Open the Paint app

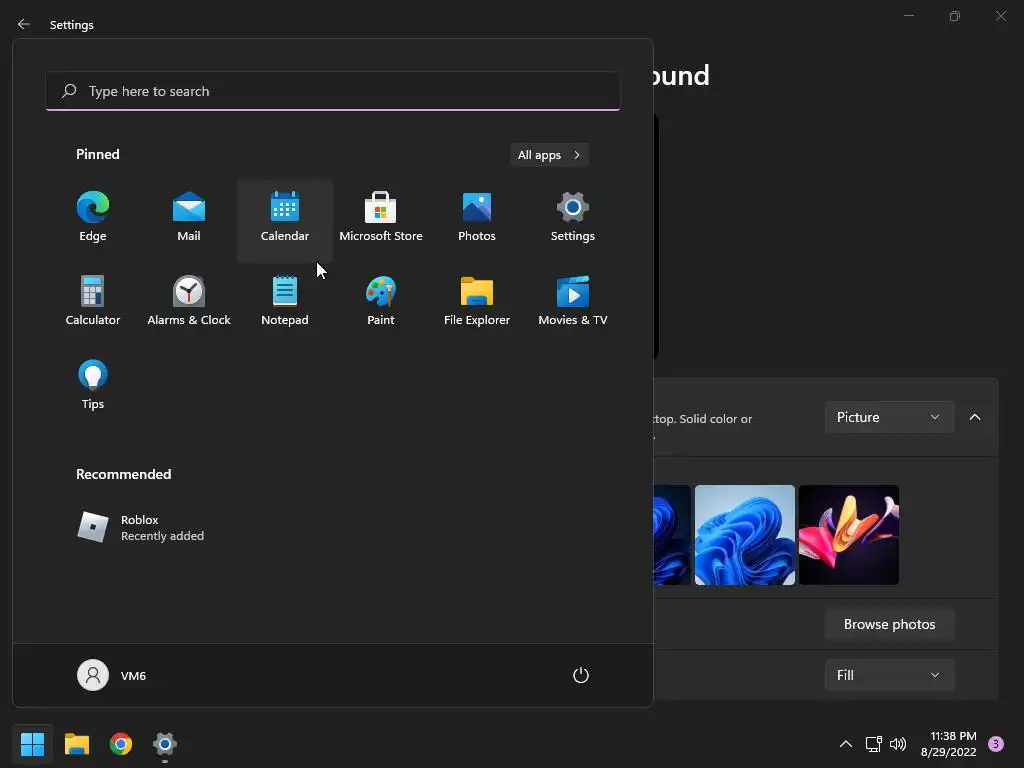tap(381, 301)
